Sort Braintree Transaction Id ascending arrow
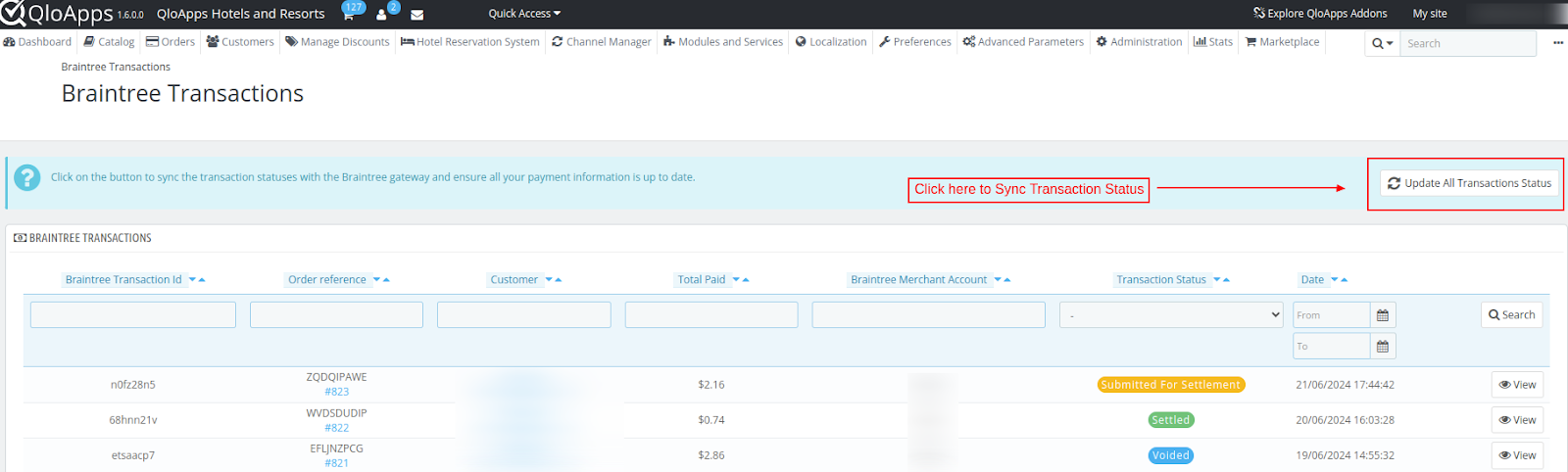This screenshot has width=1568, height=472. (202, 280)
